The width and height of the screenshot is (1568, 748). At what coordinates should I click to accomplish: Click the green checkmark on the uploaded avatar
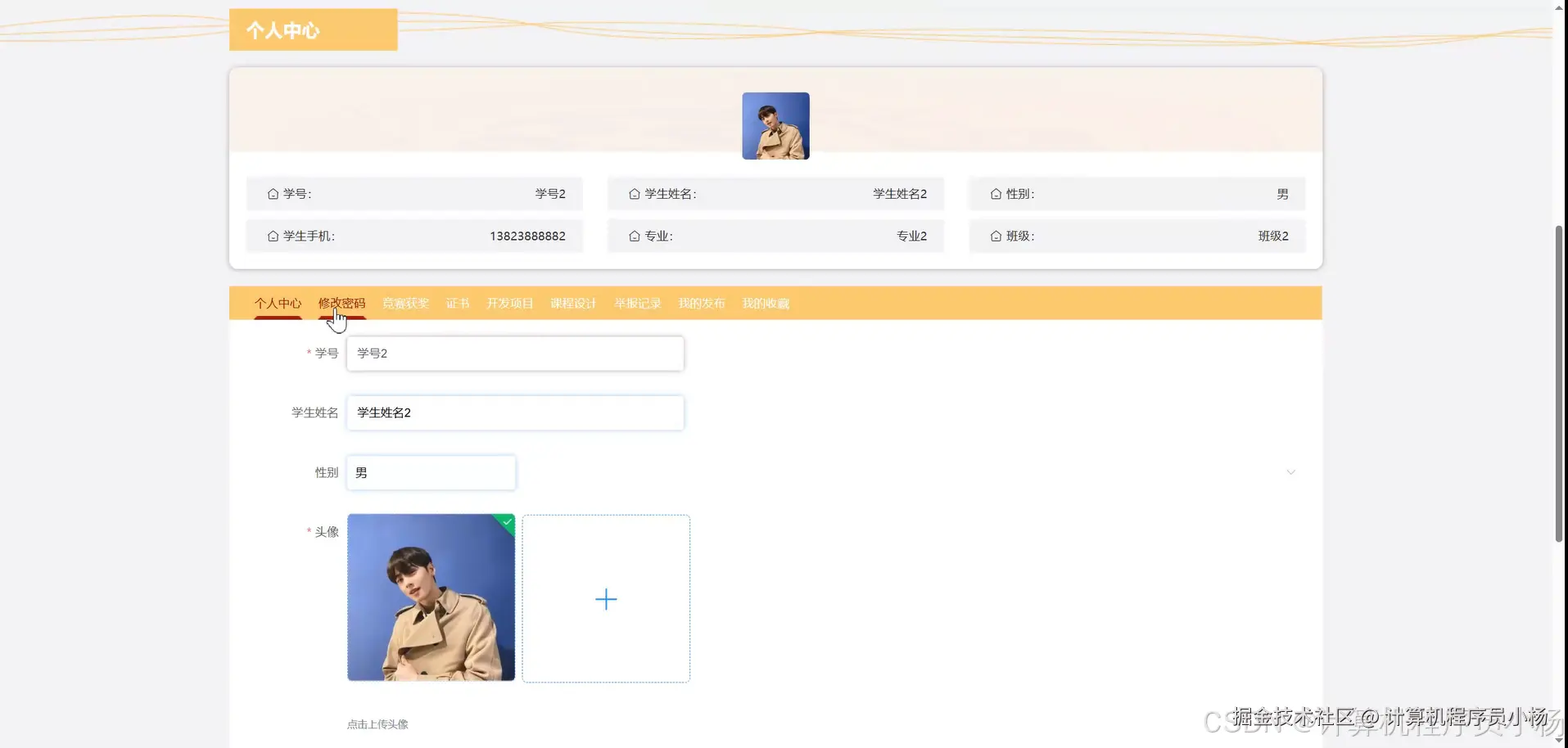(x=507, y=523)
